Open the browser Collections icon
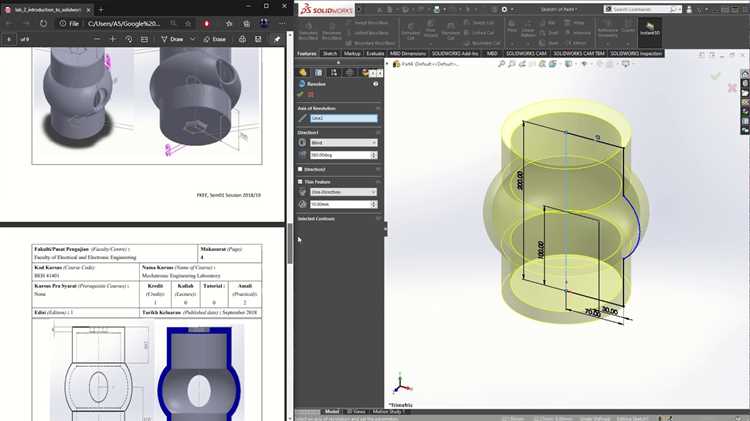Image resolution: width=750 pixels, height=421 pixels. 246,23
